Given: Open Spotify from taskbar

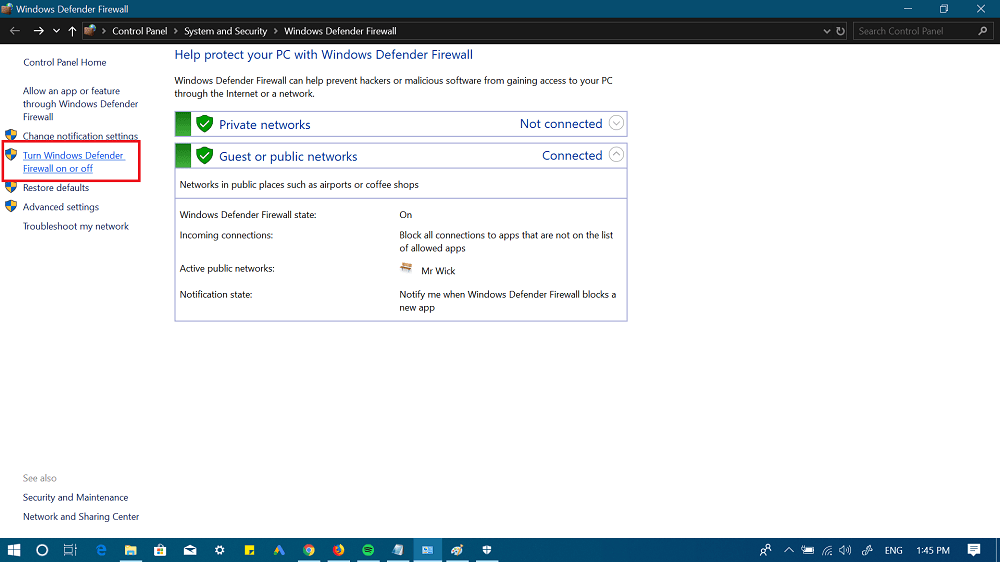Looking at the screenshot, I should click(368, 550).
